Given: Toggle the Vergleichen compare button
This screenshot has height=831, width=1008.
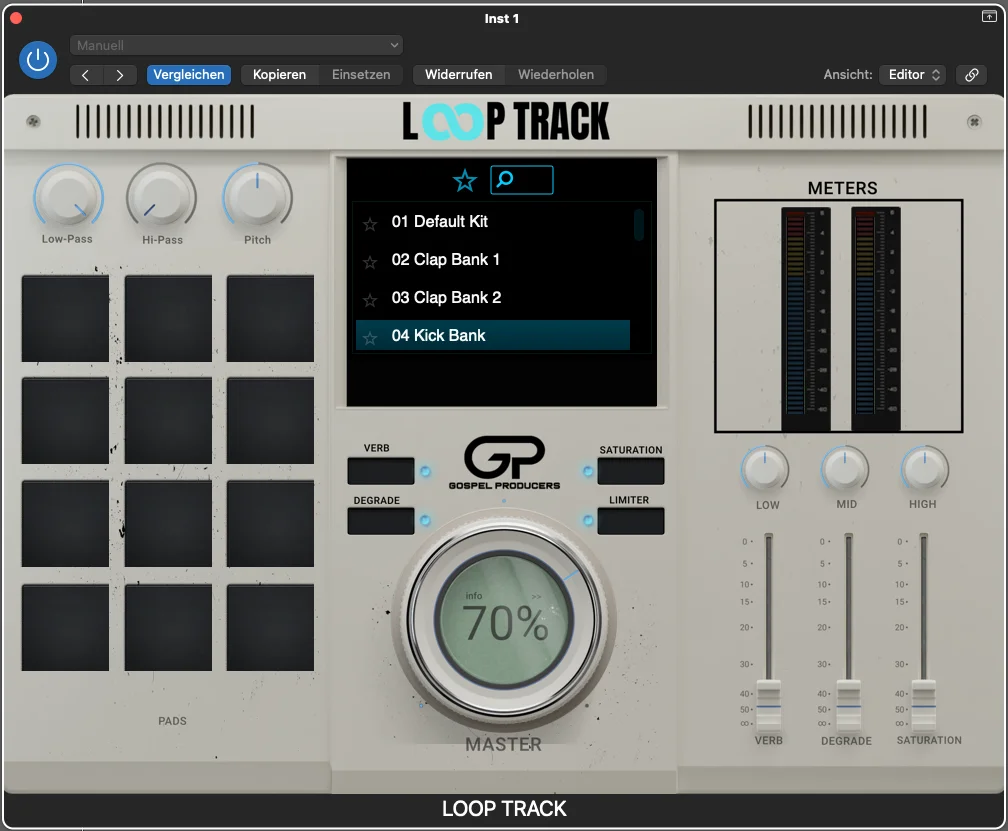Looking at the screenshot, I should [188, 75].
